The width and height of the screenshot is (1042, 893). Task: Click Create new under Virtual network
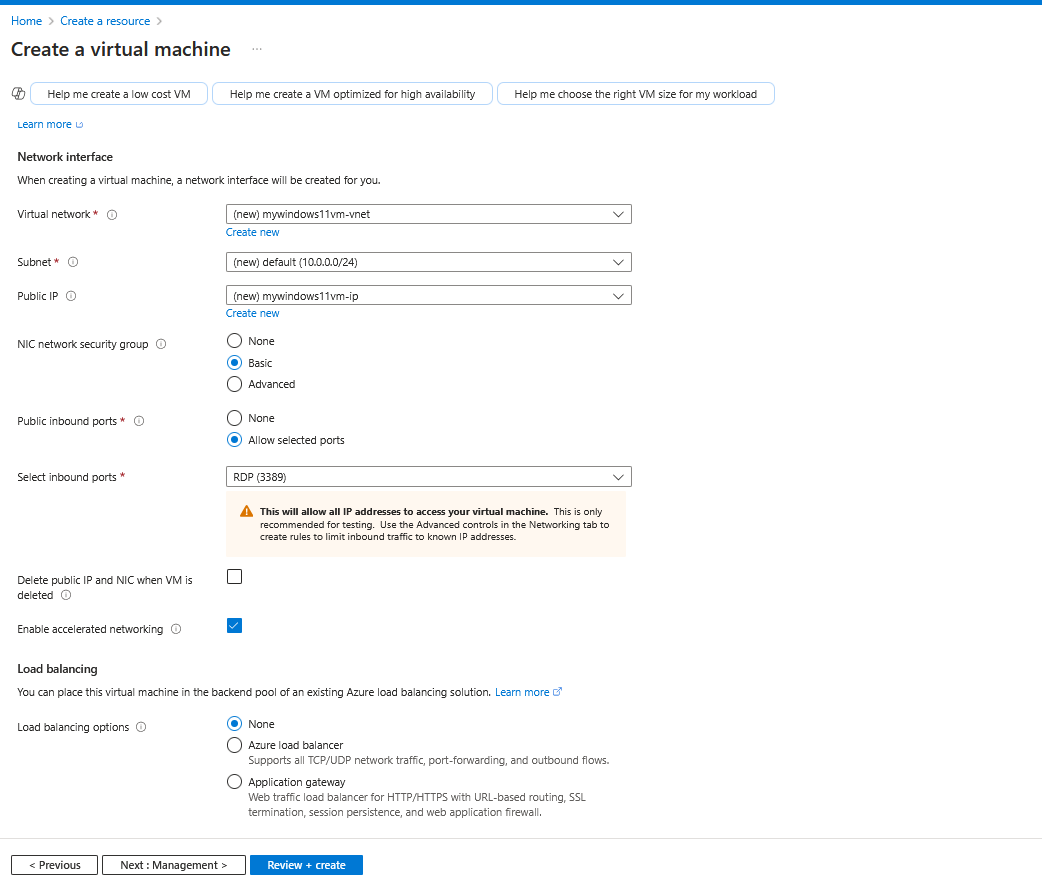pos(253,233)
